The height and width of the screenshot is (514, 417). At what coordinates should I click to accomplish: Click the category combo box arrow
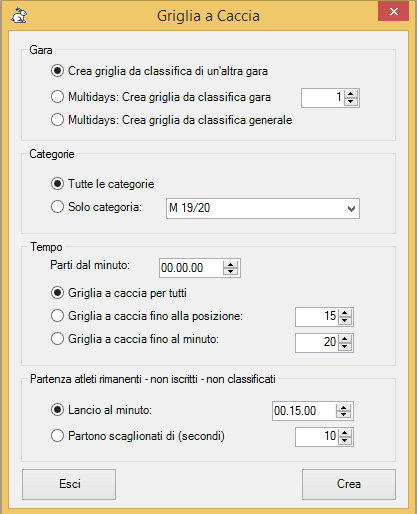(351, 209)
